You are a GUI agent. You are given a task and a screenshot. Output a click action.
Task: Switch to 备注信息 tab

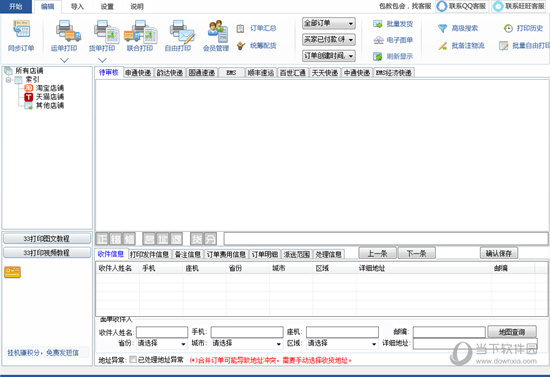188,255
